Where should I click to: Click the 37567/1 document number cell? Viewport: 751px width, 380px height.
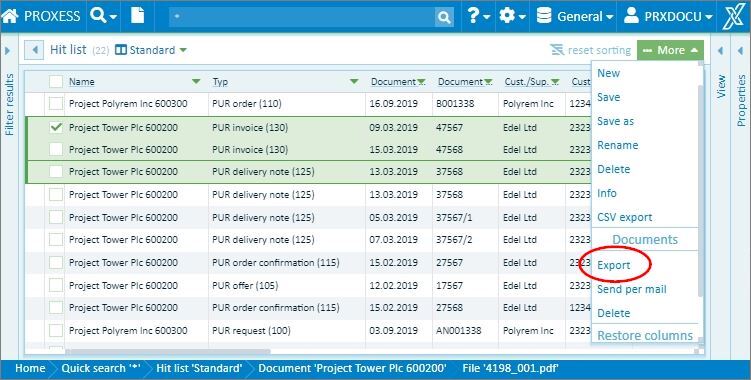coord(466,218)
